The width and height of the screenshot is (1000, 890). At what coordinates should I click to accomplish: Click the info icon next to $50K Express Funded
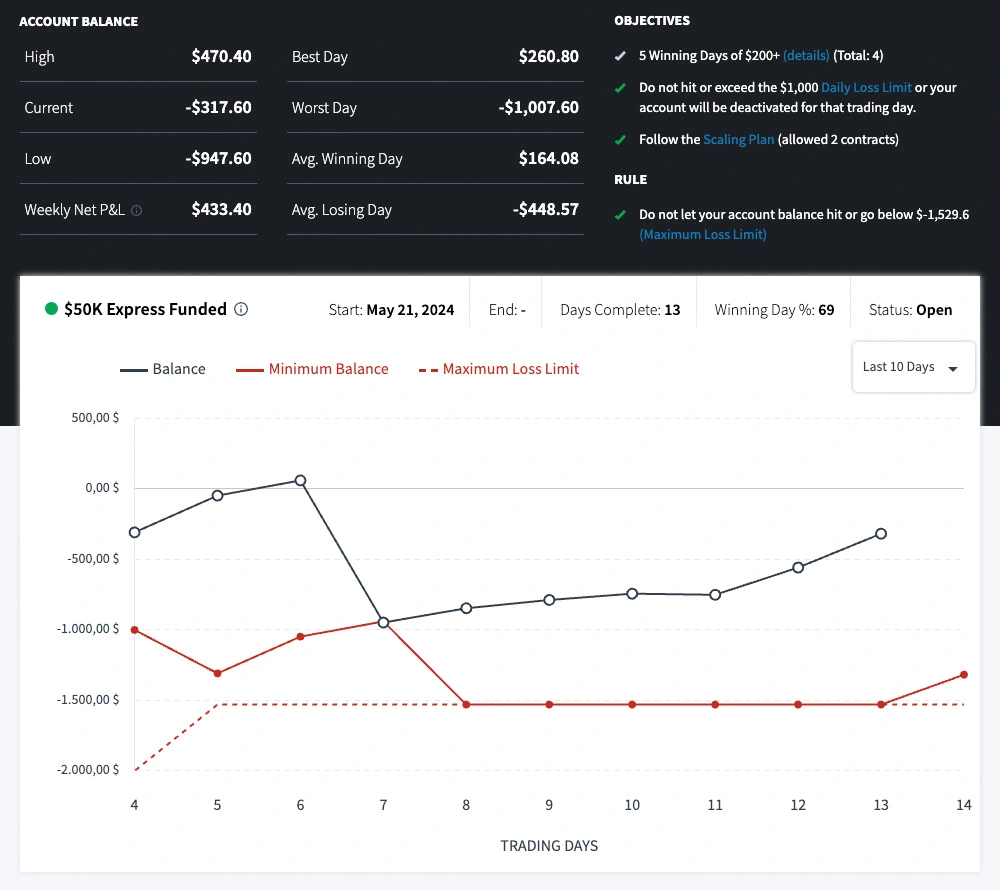click(241, 310)
